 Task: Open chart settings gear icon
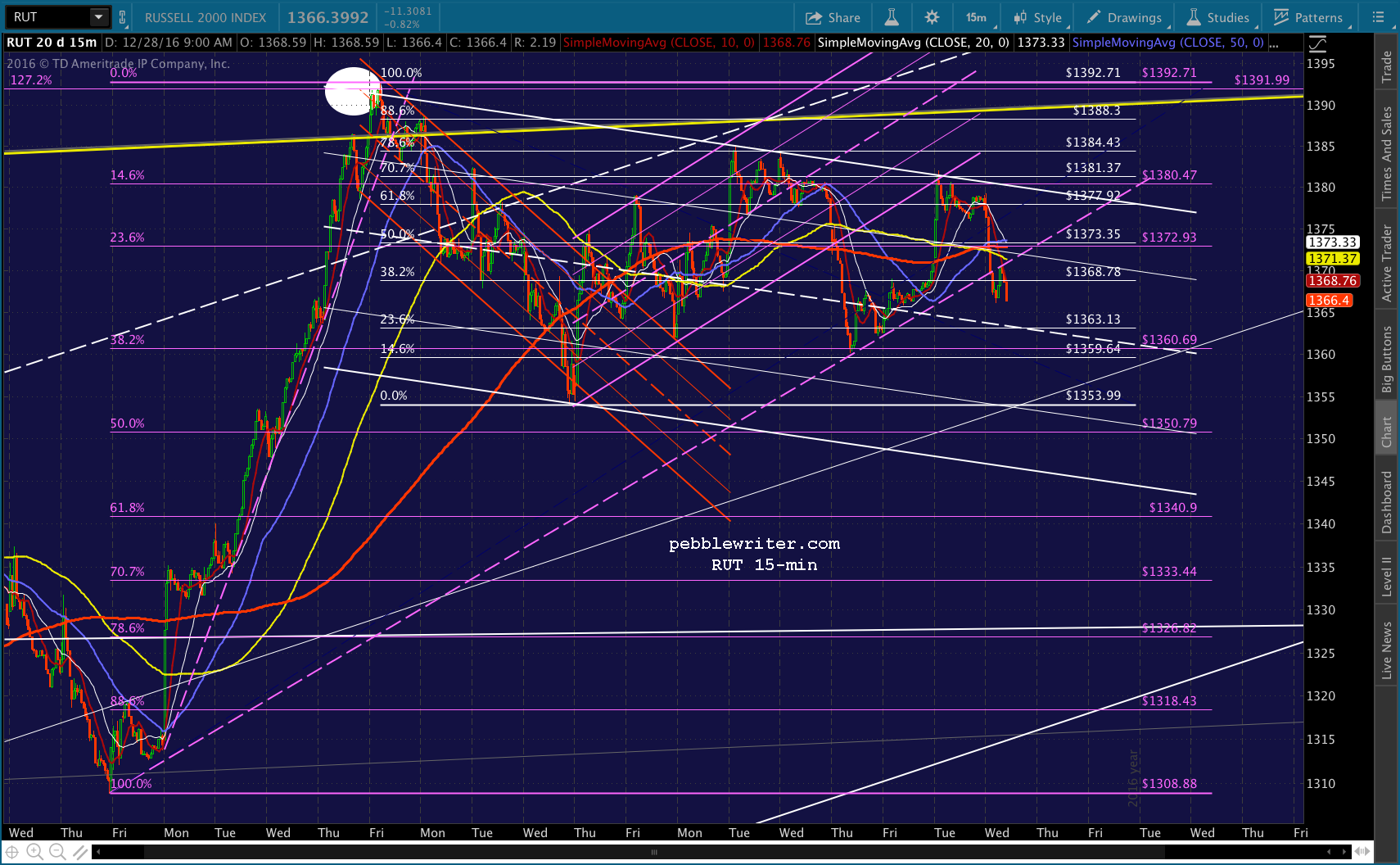pos(932,17)
